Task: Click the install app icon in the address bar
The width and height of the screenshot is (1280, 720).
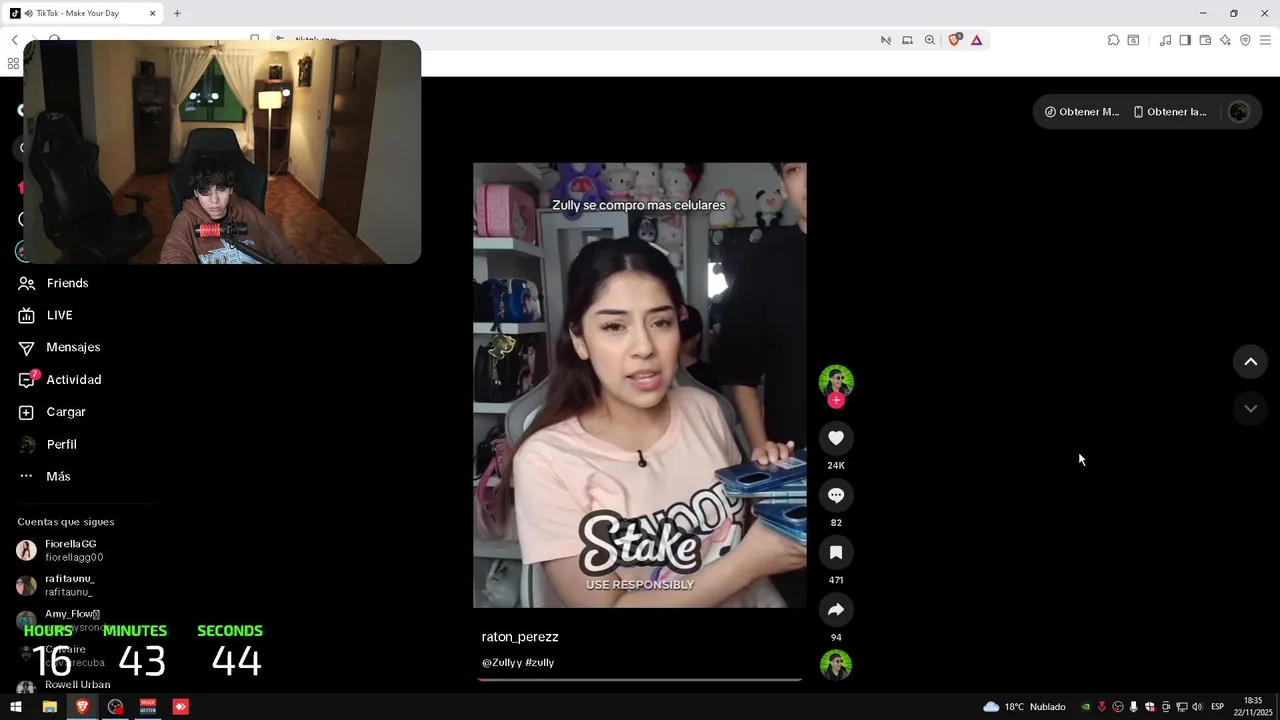Action: tap(907, 40)
